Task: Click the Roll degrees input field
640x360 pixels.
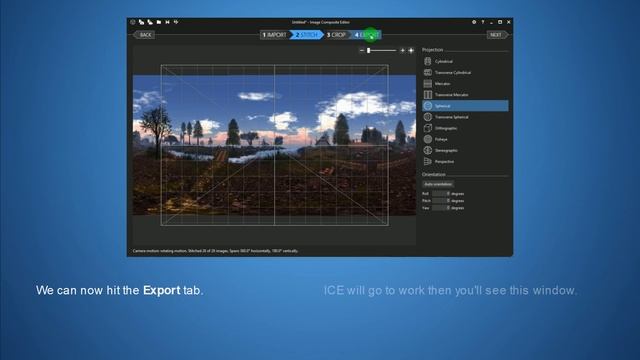Action: pos(441,193)
